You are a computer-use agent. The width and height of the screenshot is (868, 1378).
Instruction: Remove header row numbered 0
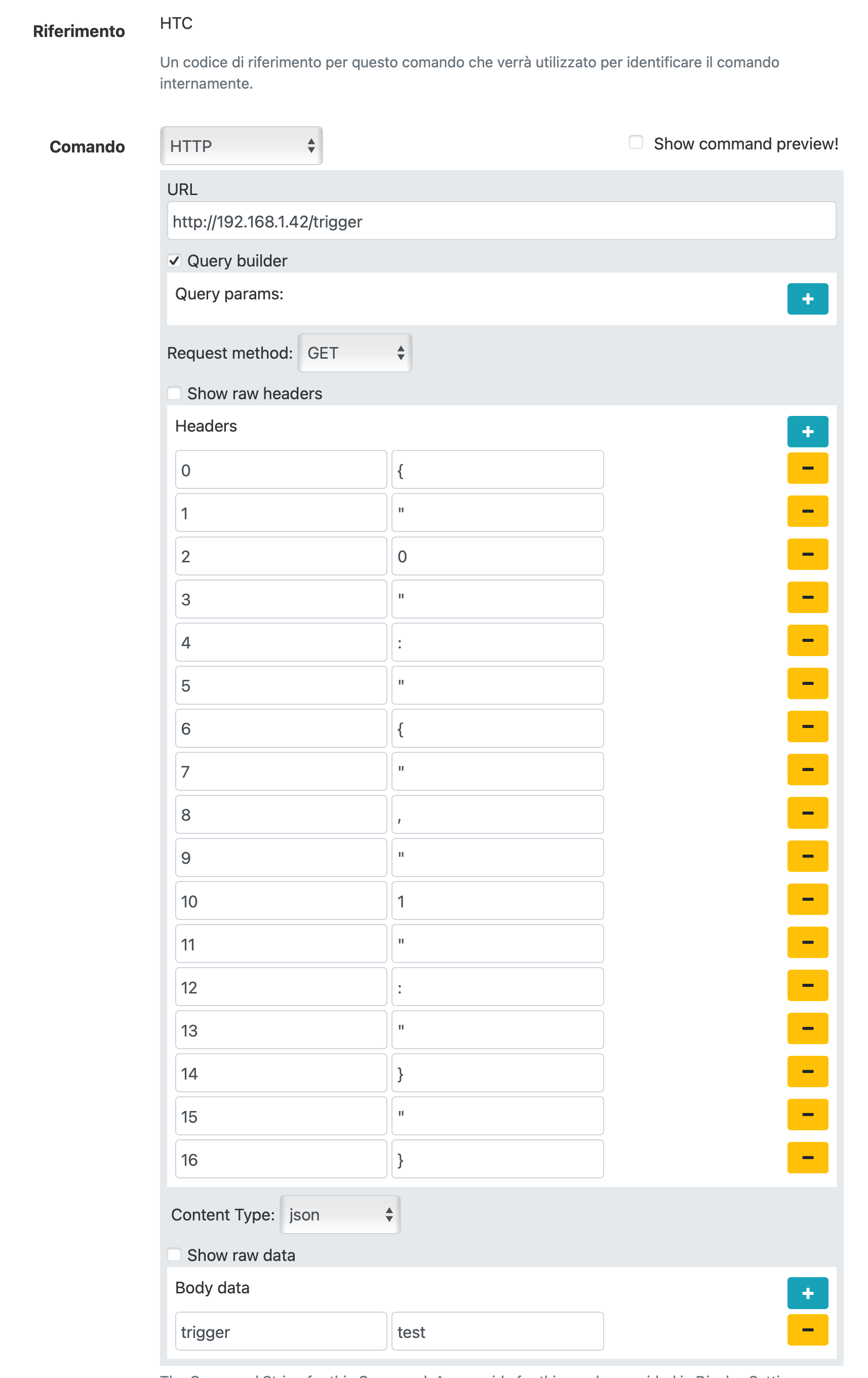(x=807, y=469)
